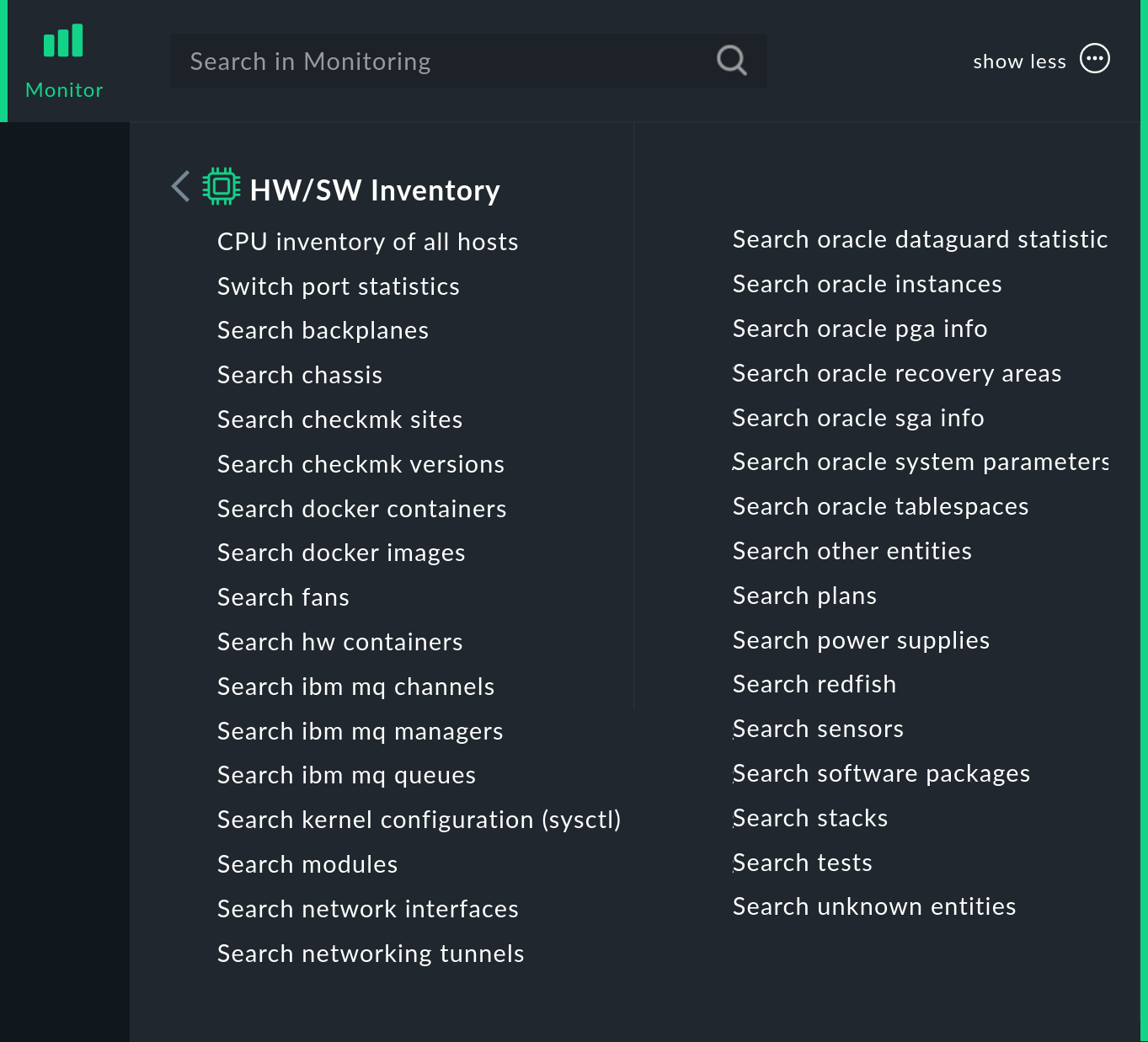Select Search stacks entry
1148x1042 pixels.
(x=809, y=818)
